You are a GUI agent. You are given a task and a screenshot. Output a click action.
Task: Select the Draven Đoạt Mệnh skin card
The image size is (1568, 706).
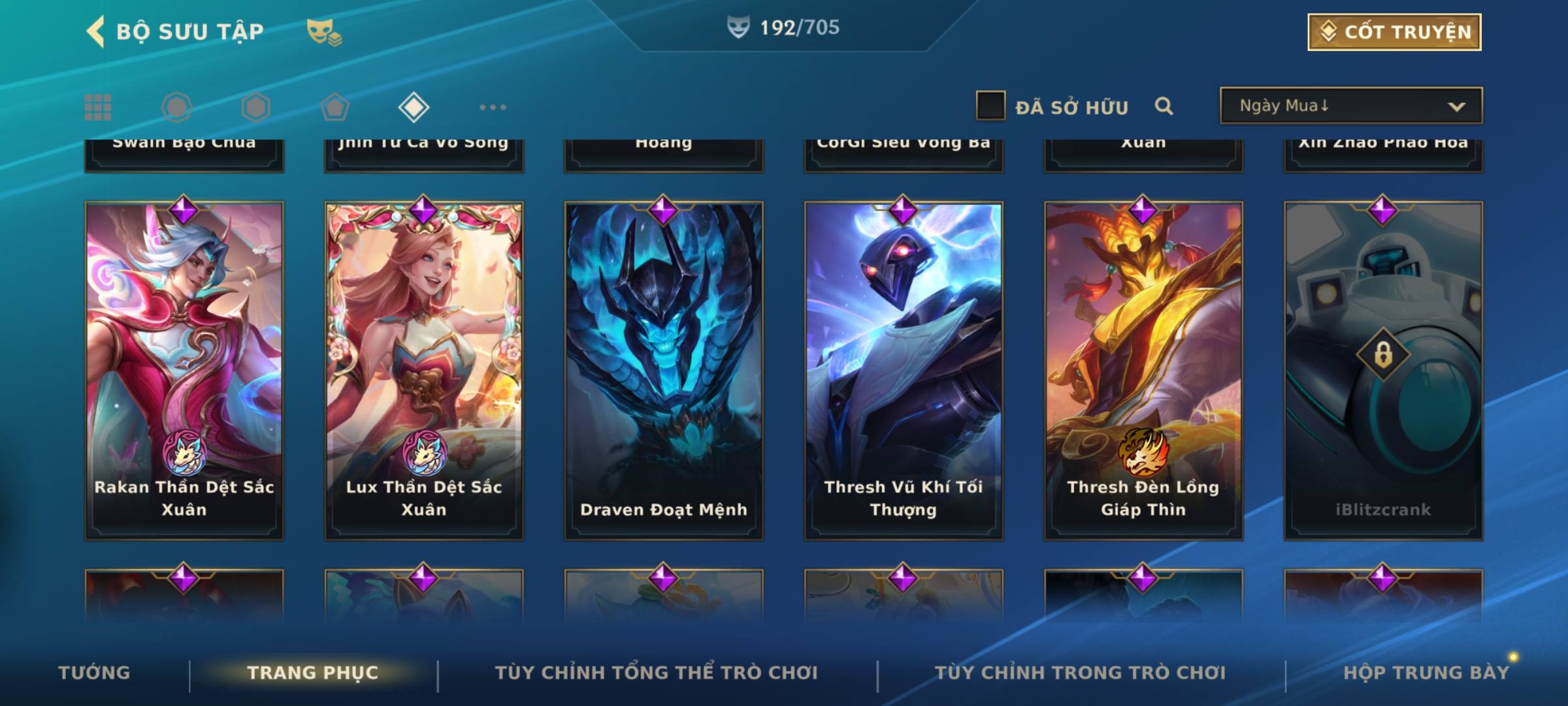[x=664, y=370]
